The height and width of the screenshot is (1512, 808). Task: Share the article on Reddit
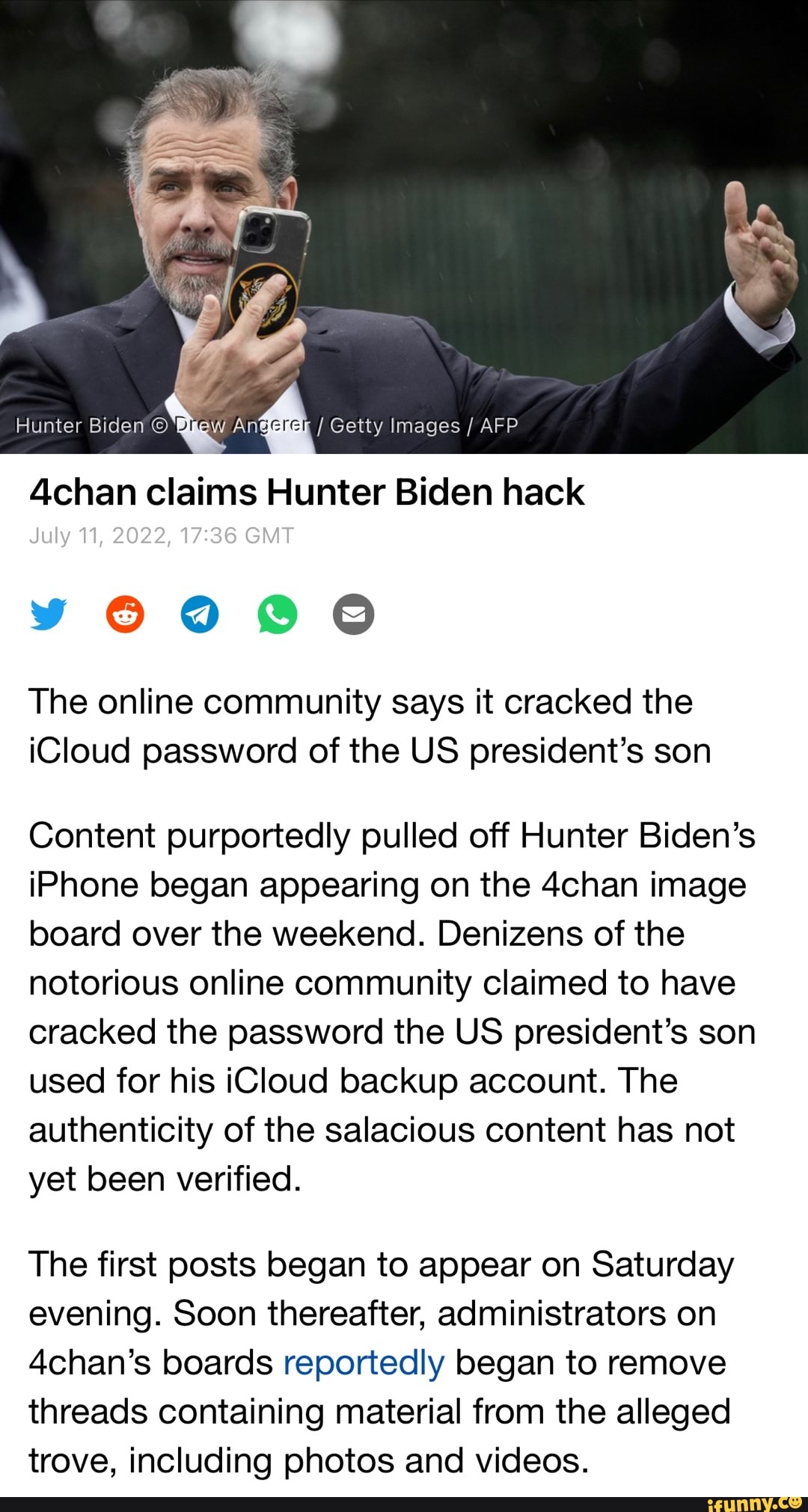(x=125, y=614)
